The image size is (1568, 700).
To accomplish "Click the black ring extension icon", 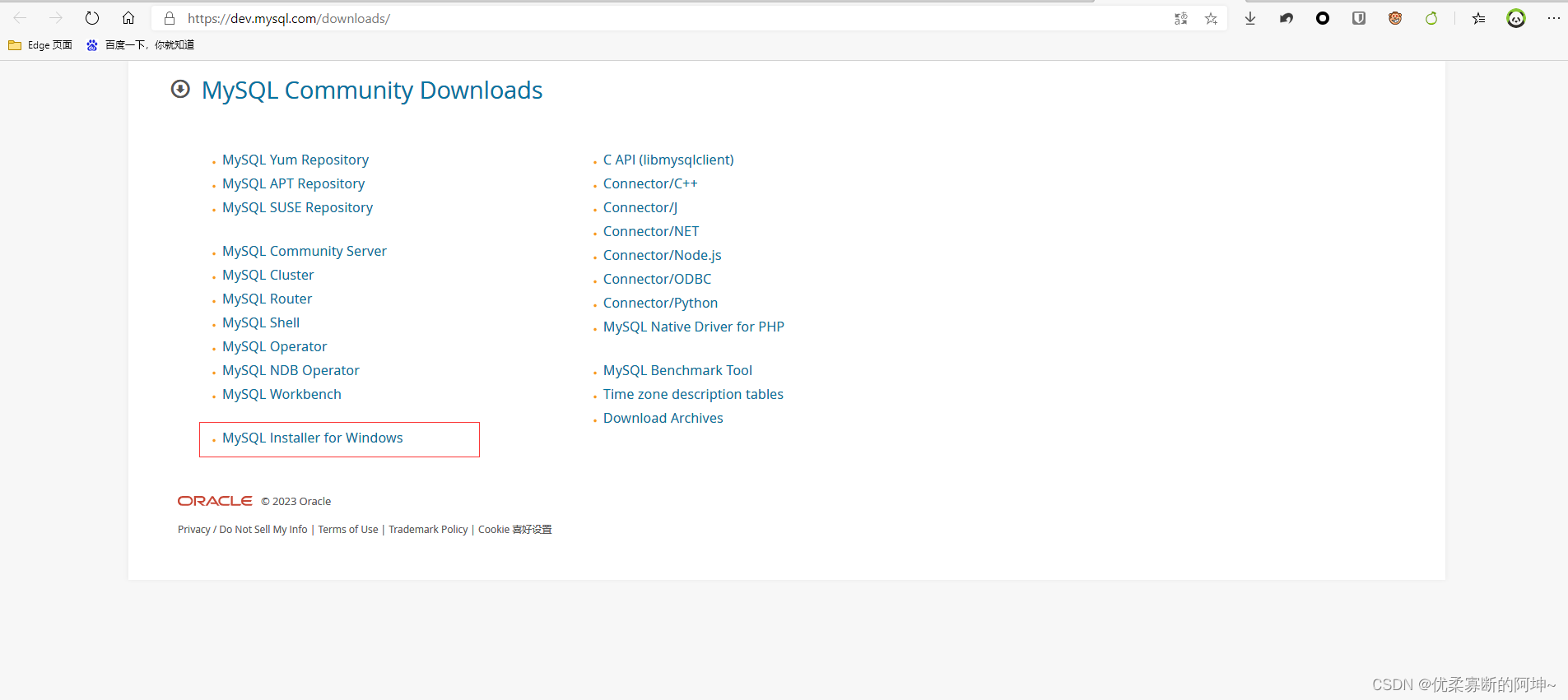I will coord(1323,18).
